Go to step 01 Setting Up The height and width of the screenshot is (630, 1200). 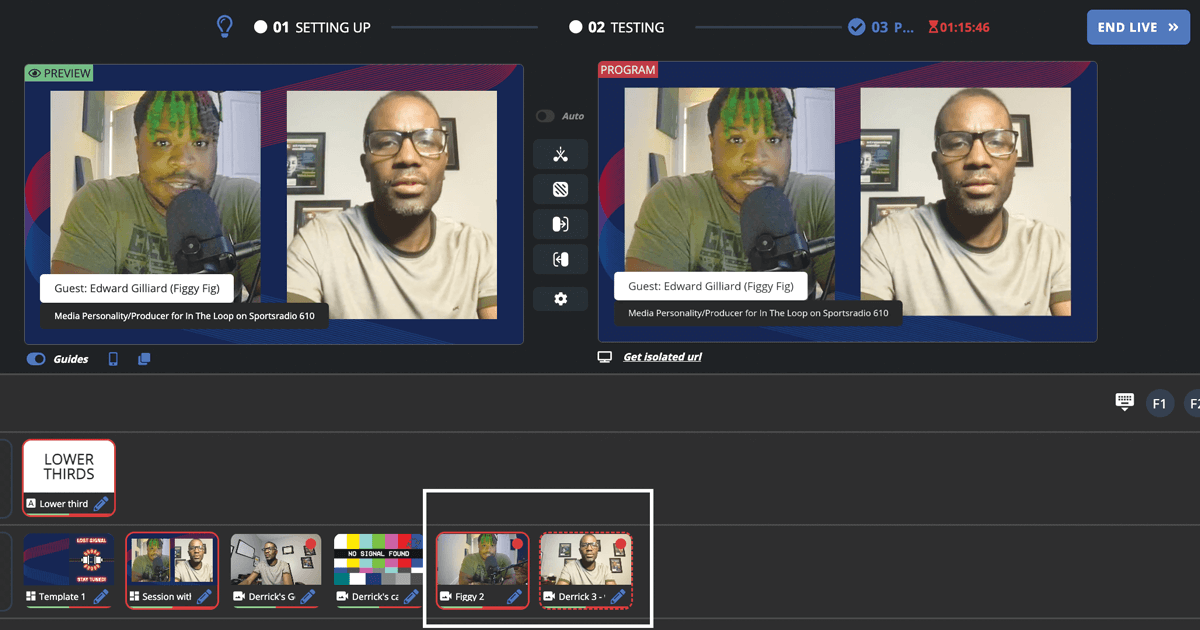pos(312,27)
